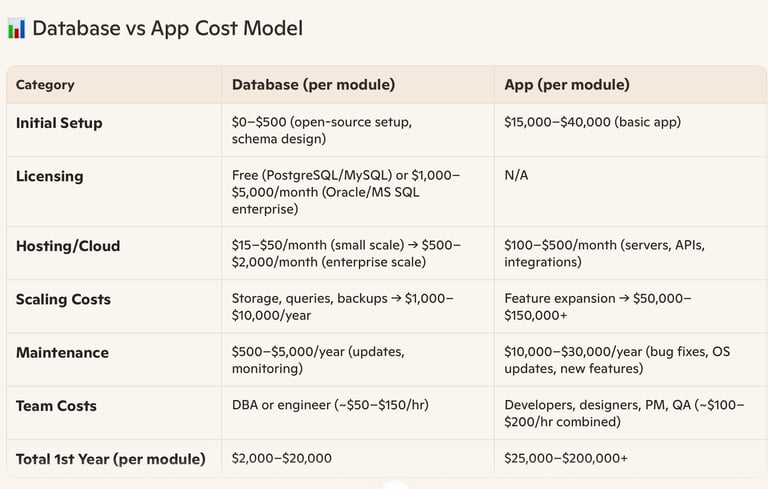Image resolution: width=768 pixels, height=489 pixels.
Task: Click the Maintenance row label
Action: pyautogui.click(x=62, y=352)
